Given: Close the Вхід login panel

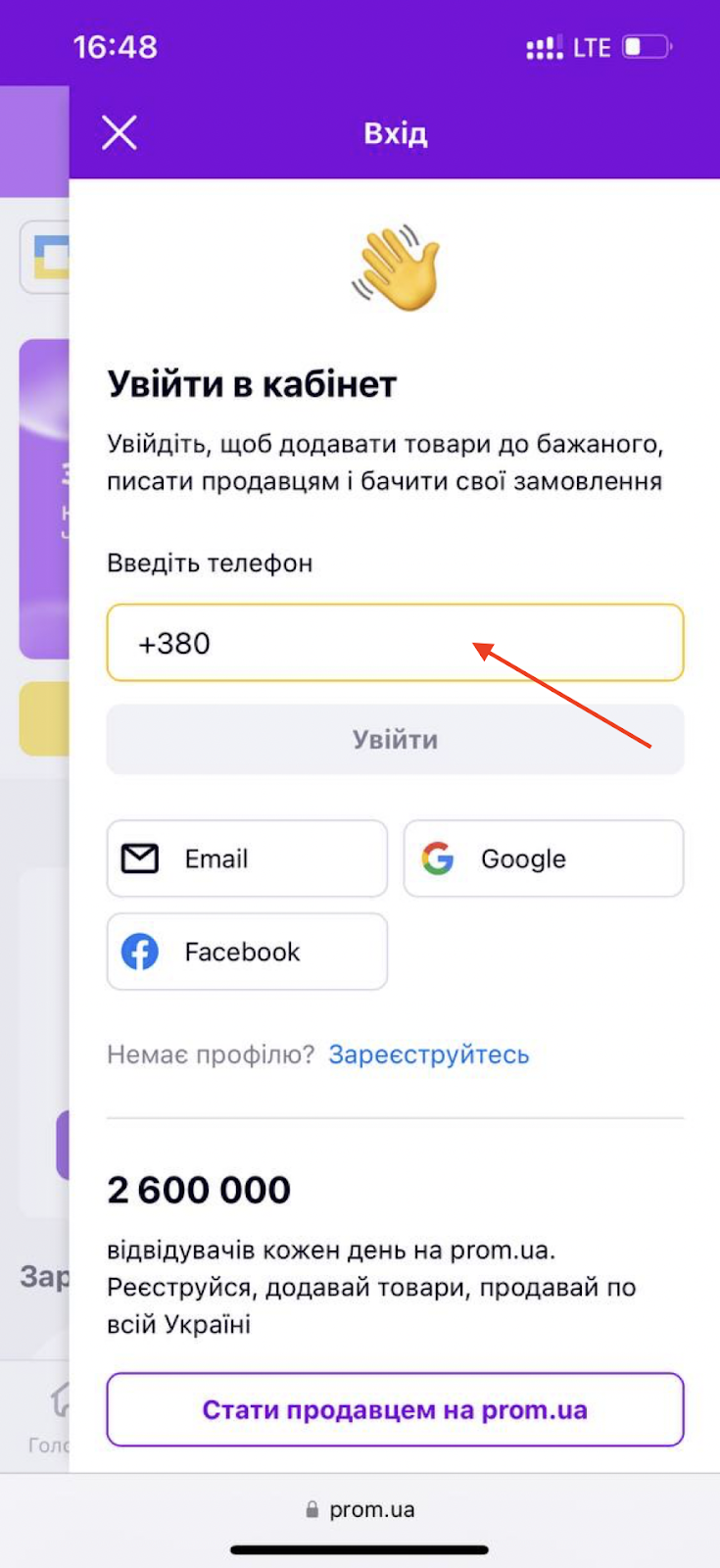Looking at the screenshot, I should tap(120, 132).
